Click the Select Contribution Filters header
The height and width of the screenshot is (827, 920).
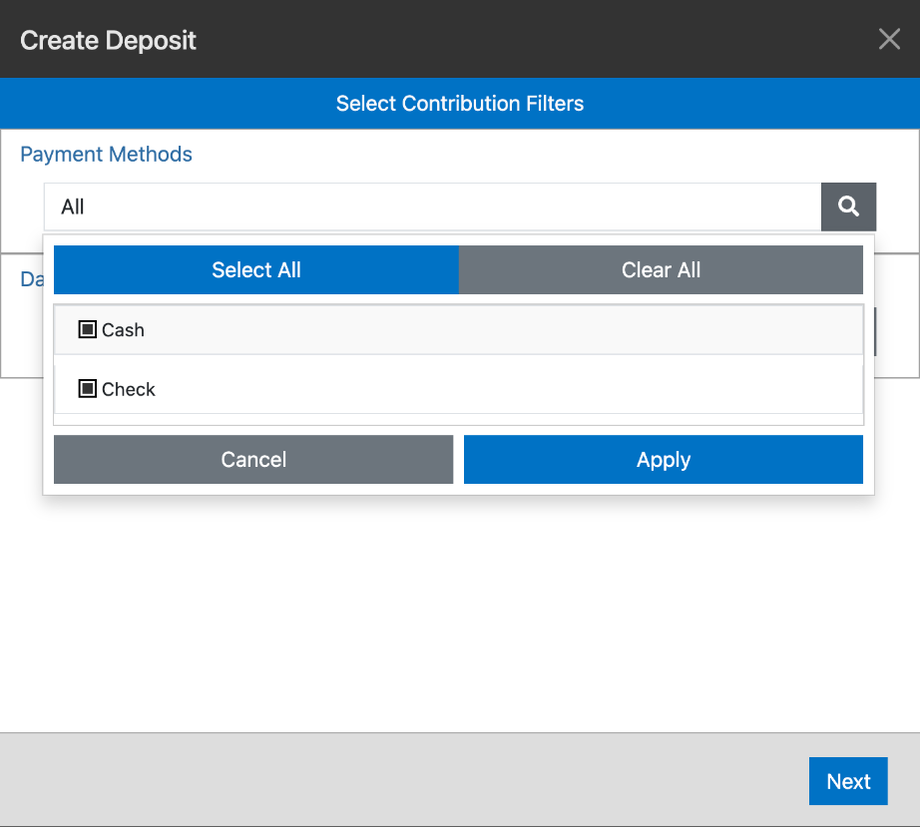(460, 103)
